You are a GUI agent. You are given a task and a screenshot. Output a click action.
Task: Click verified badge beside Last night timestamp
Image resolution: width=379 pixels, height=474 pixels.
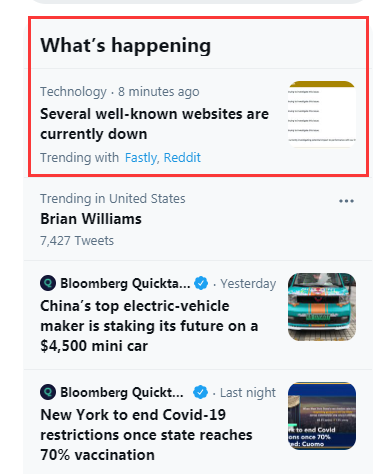point(201,392)
